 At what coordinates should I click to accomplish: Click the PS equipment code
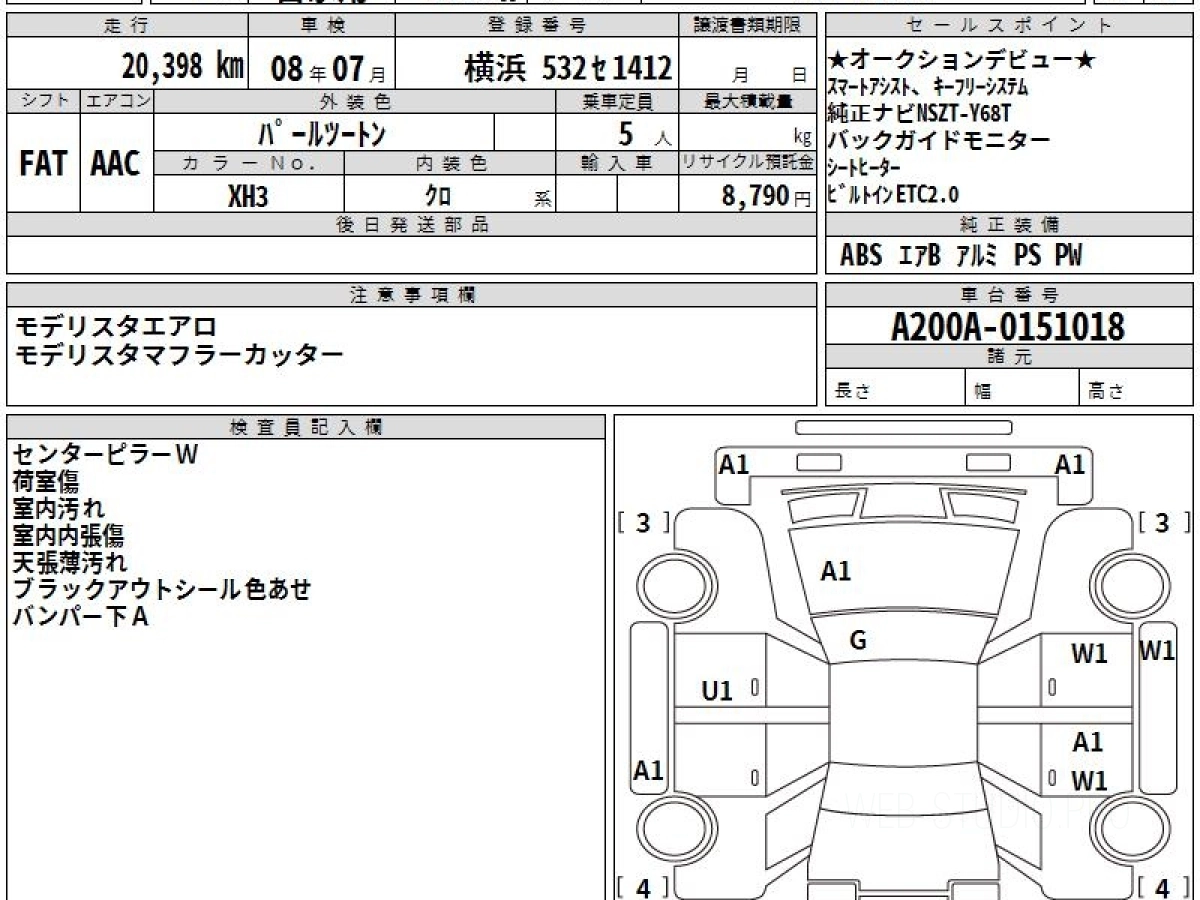pos(1027,256)
